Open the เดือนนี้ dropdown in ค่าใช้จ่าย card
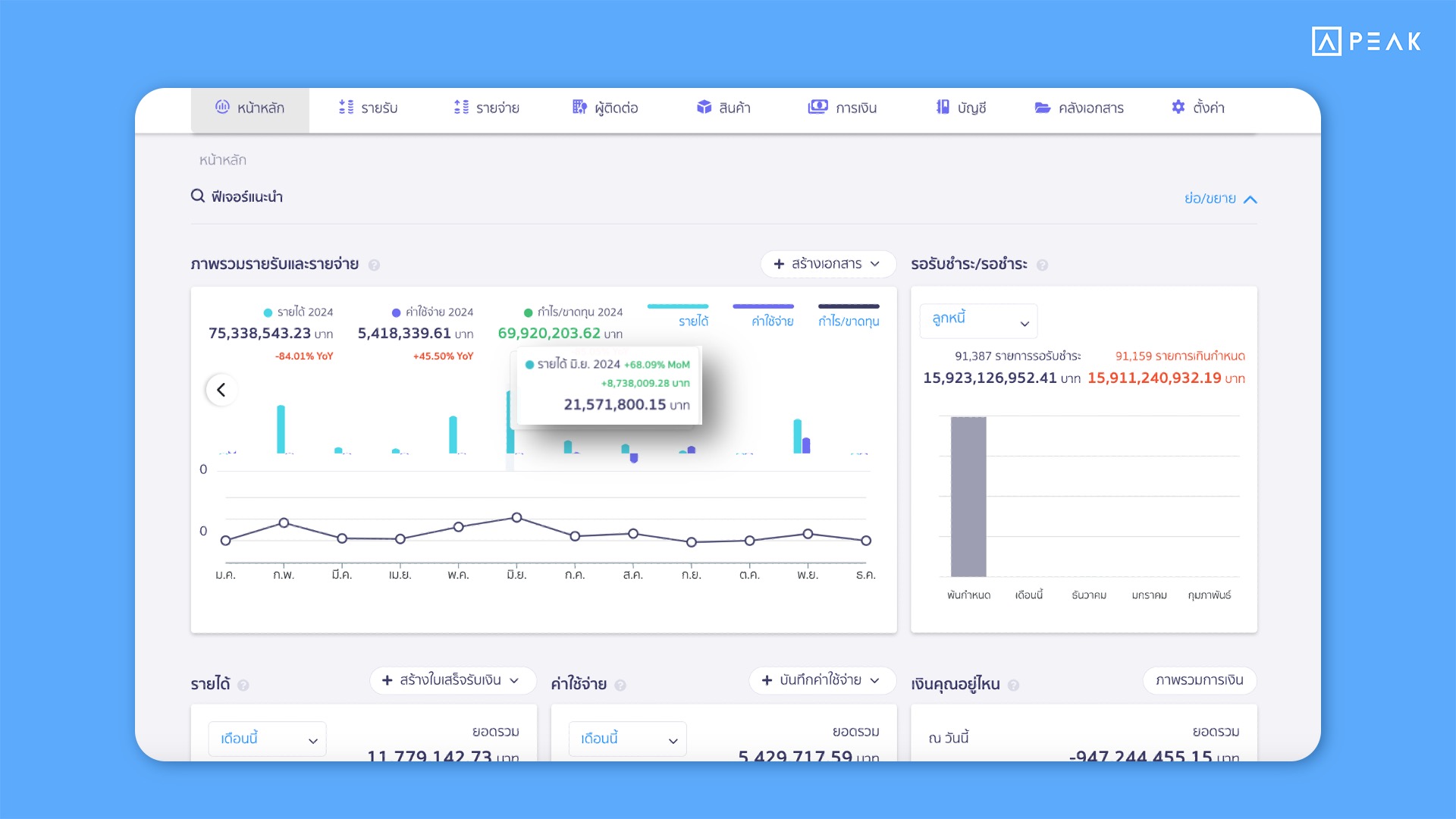 pos(628,739)
